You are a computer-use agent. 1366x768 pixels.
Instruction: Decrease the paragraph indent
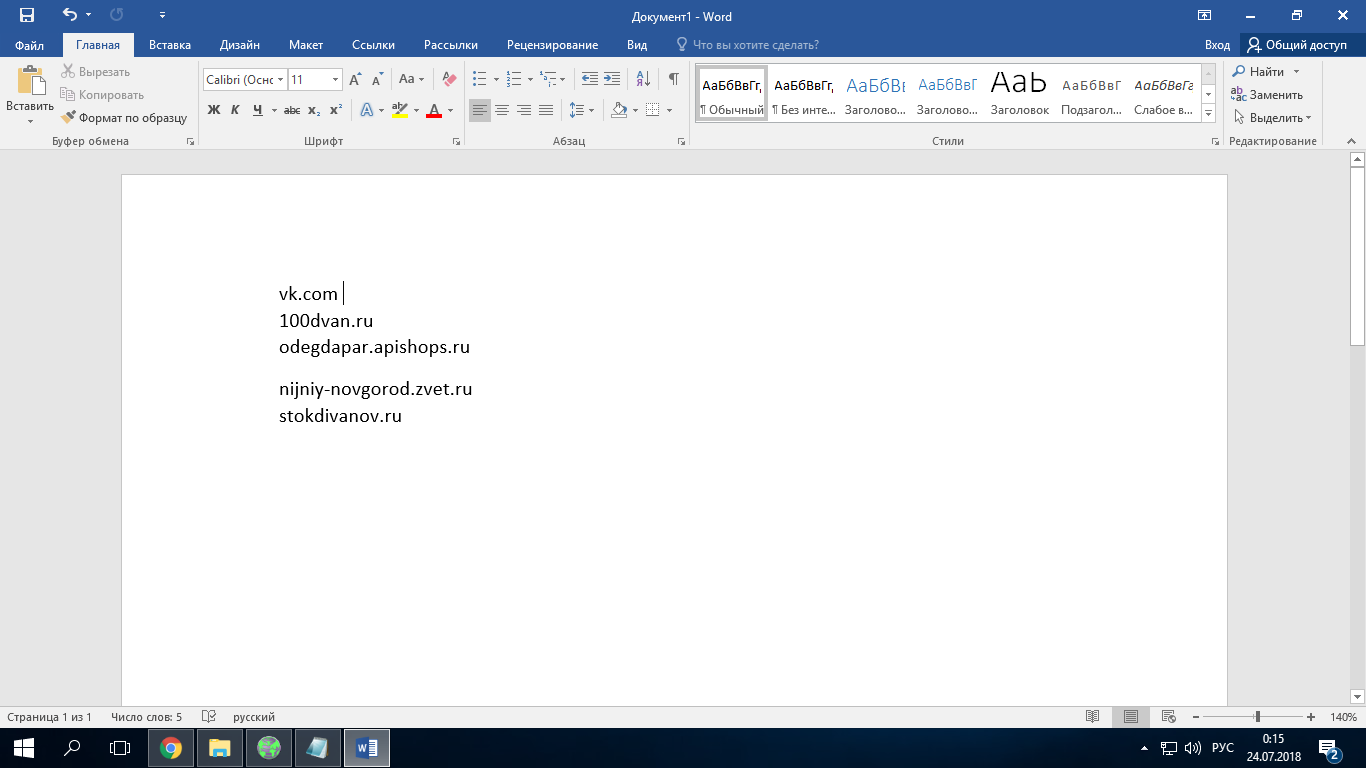590,79
